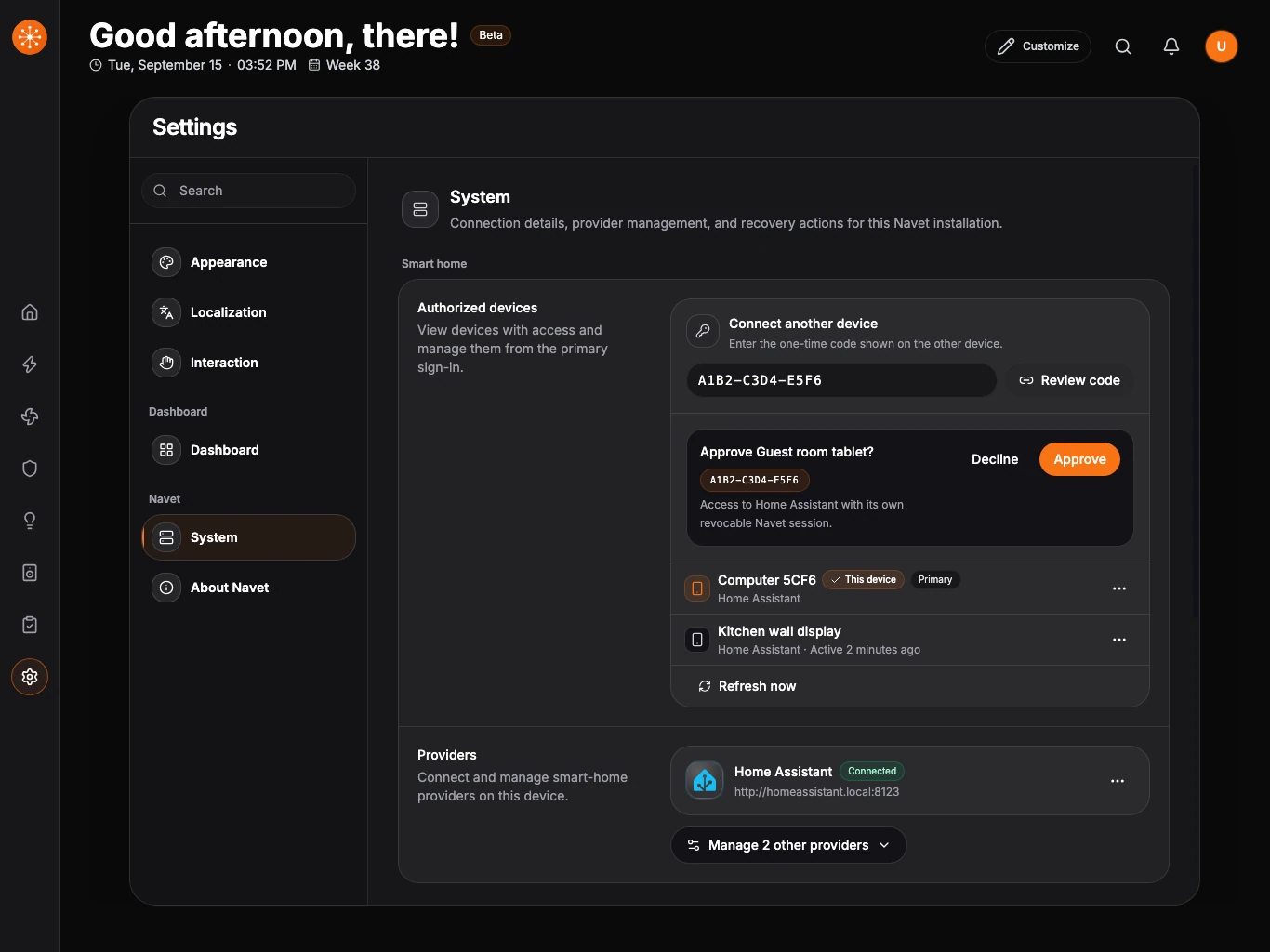The height and width of the screenshot is (952, 1270).
Task: Click the Connected status badge
Action: 872,771
